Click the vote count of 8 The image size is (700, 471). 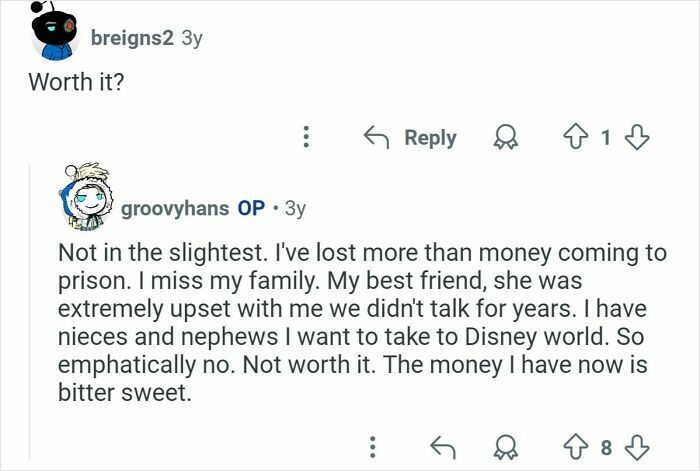(606, 444)
